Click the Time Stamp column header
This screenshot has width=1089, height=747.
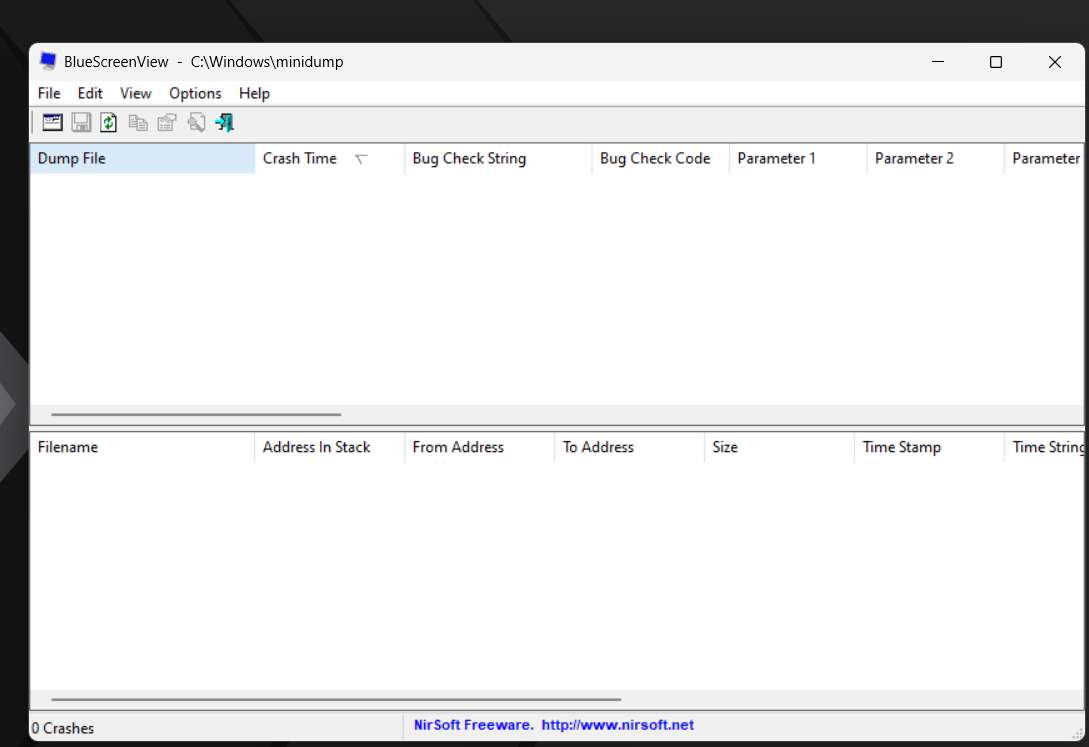pyautogui.click(x=929, y=447)
